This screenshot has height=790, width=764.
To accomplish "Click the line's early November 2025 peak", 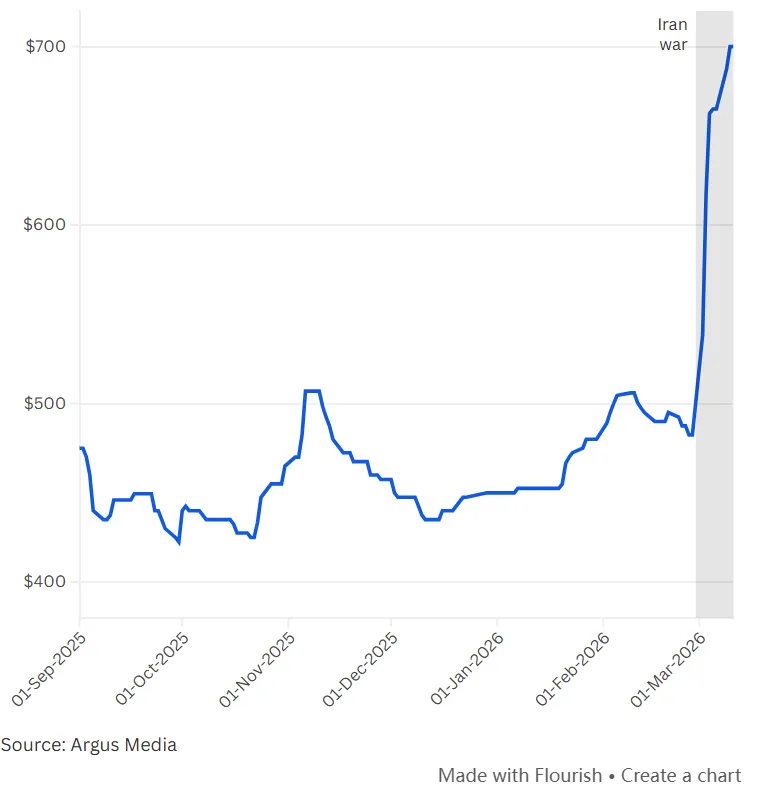I will [x=312, y=390].
